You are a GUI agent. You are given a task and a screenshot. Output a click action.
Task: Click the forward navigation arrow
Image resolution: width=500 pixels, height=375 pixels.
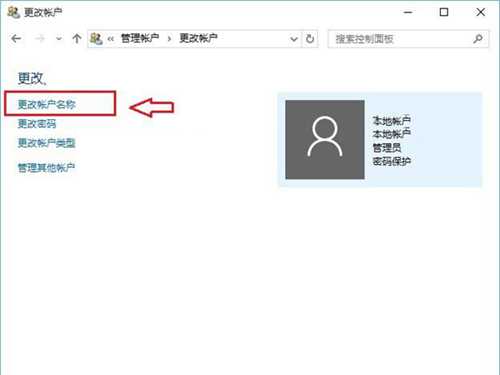tap(40, 39)
